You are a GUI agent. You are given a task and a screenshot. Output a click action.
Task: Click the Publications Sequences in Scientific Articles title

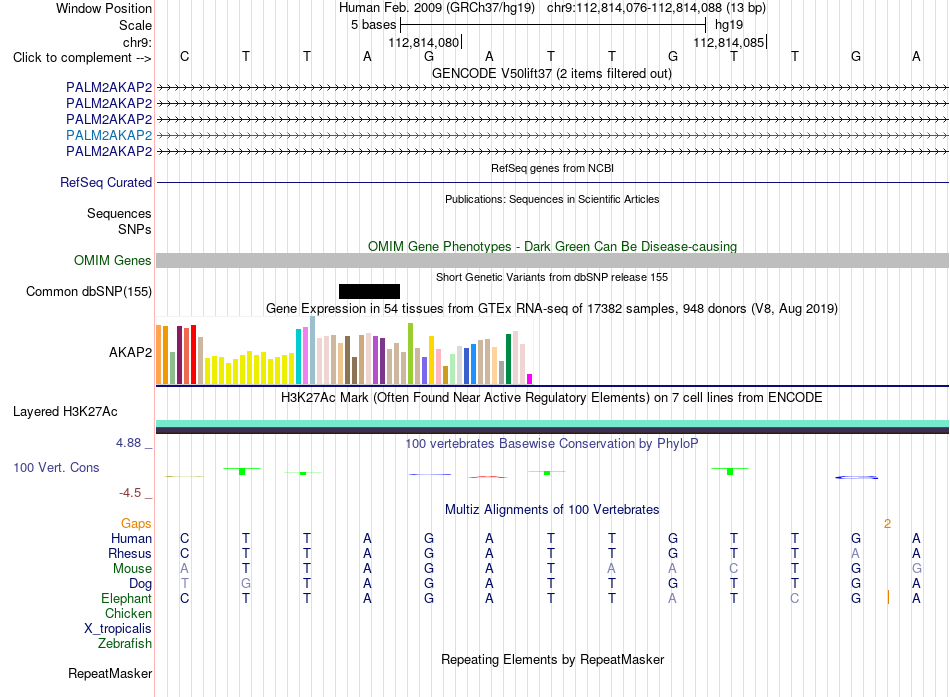pyautogui.click(x=552, y=199)
